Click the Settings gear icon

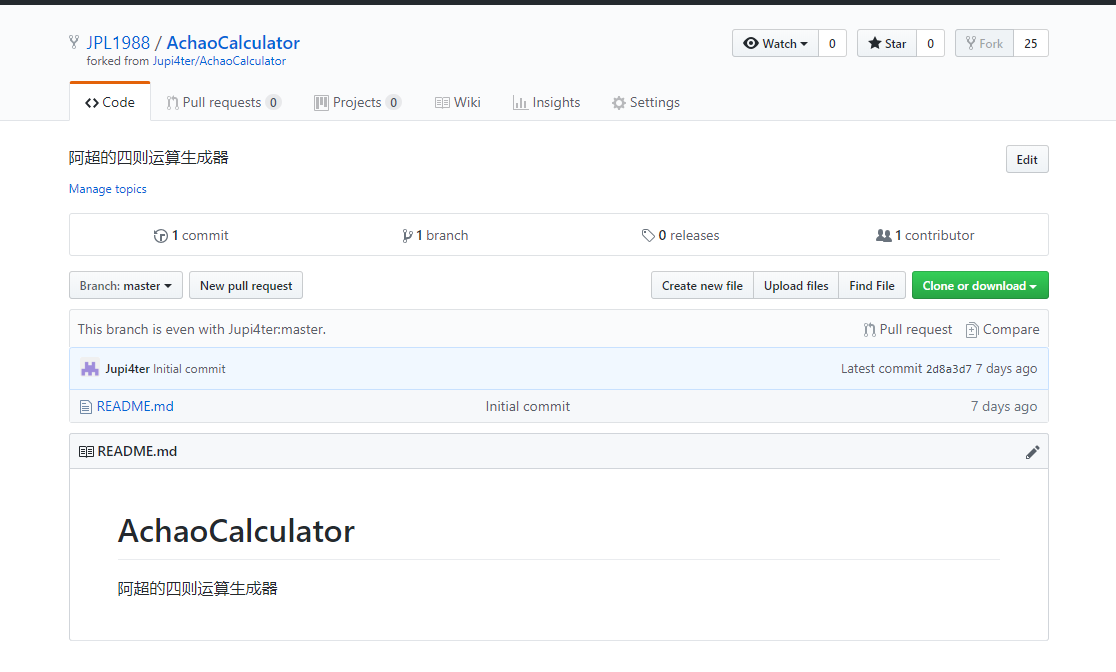[x=618, y=103]
